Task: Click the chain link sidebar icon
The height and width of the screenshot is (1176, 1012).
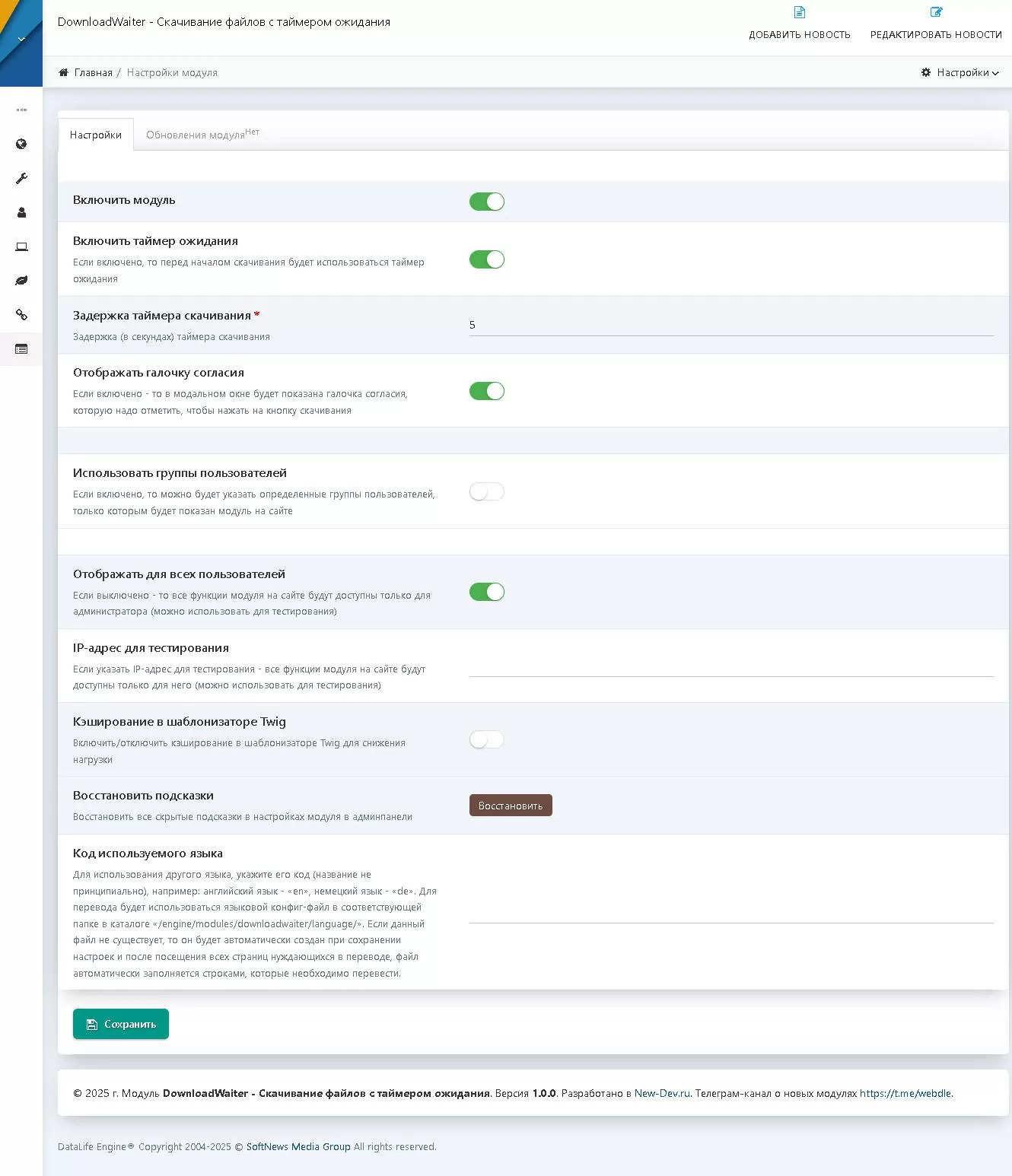Action: click(21, 315)
